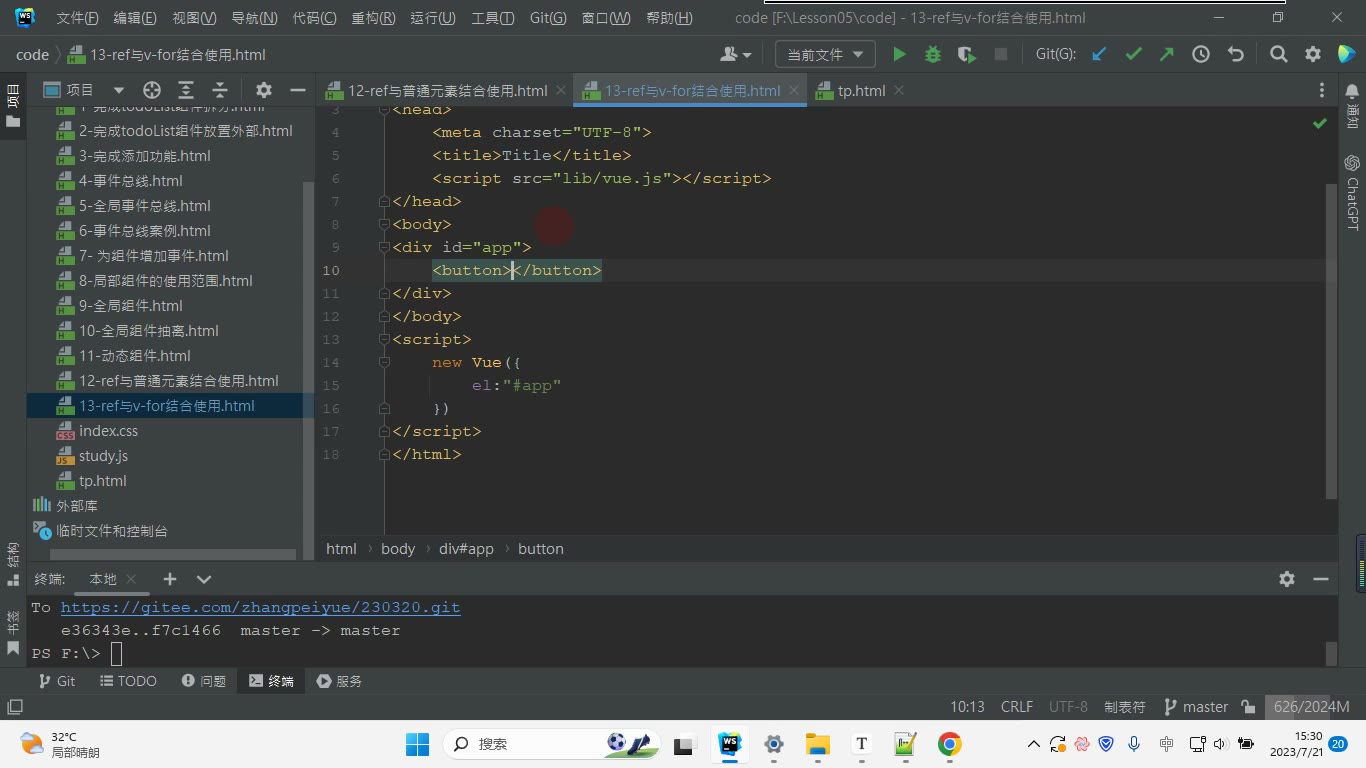Commit changes with the green checkmark icon
This screenshot has width=1366, height=768.
coord(1133,55)
